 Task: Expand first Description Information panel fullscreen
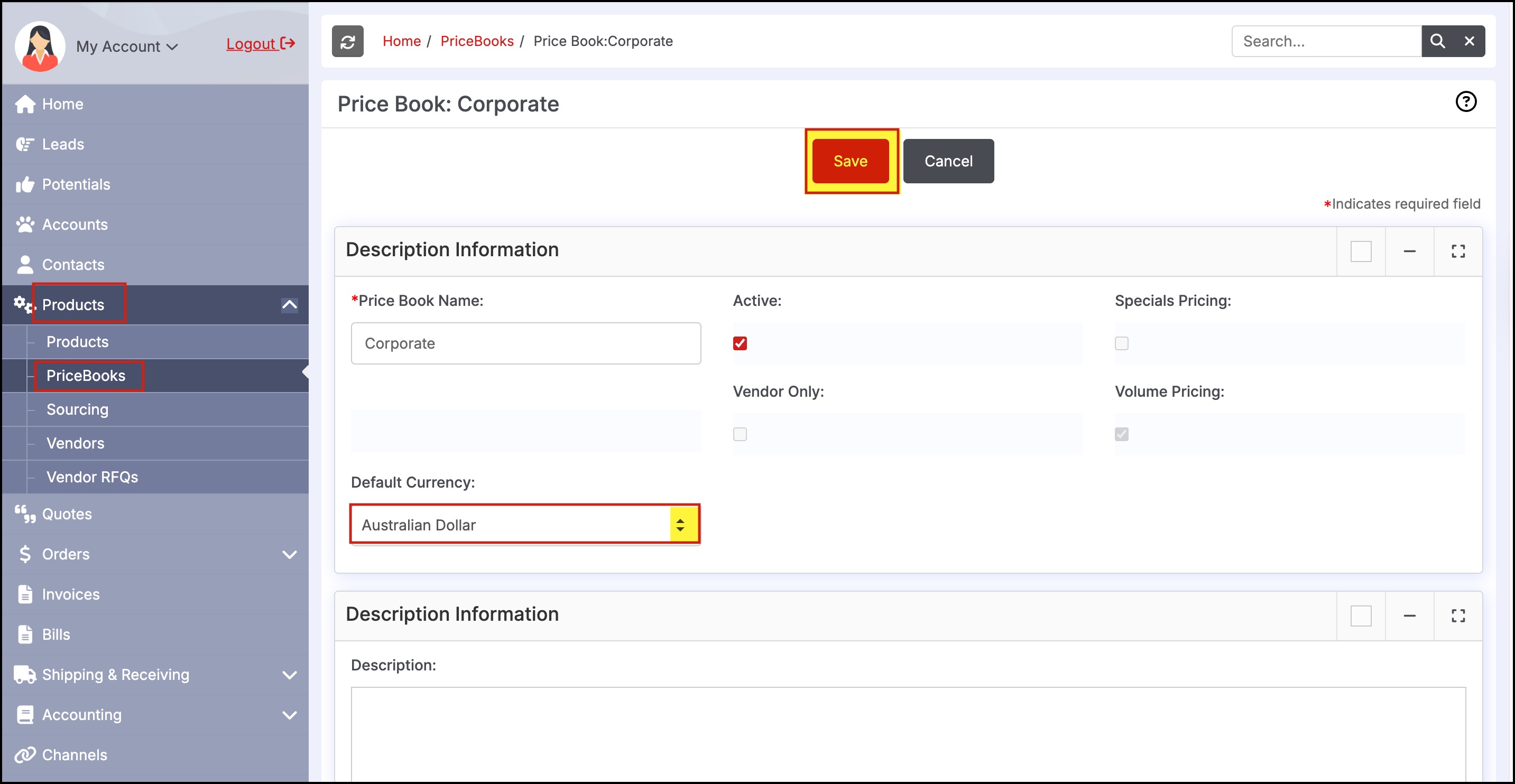point(1458,251)
